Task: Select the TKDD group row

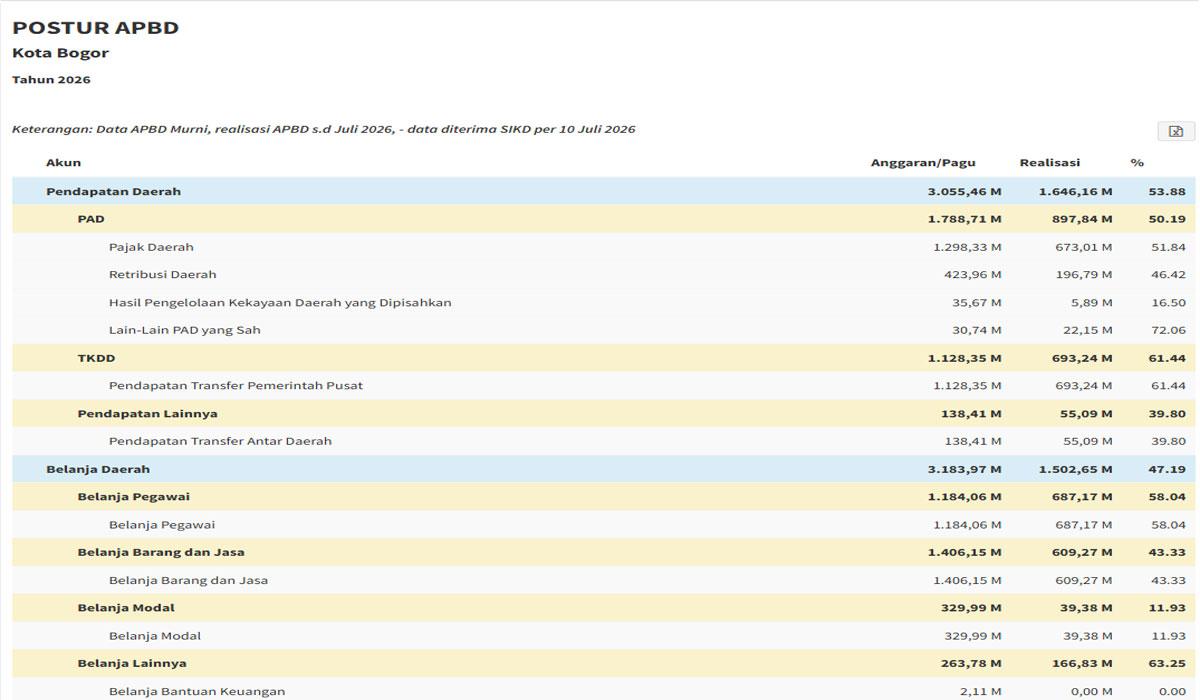Action: tap(604, 358)
